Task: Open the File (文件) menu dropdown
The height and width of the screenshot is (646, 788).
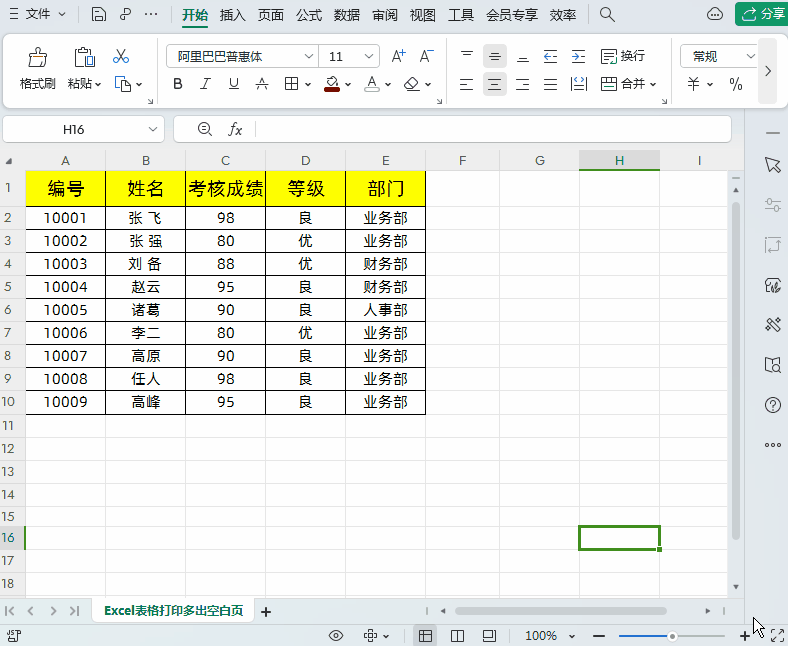Action: [38, 14]
